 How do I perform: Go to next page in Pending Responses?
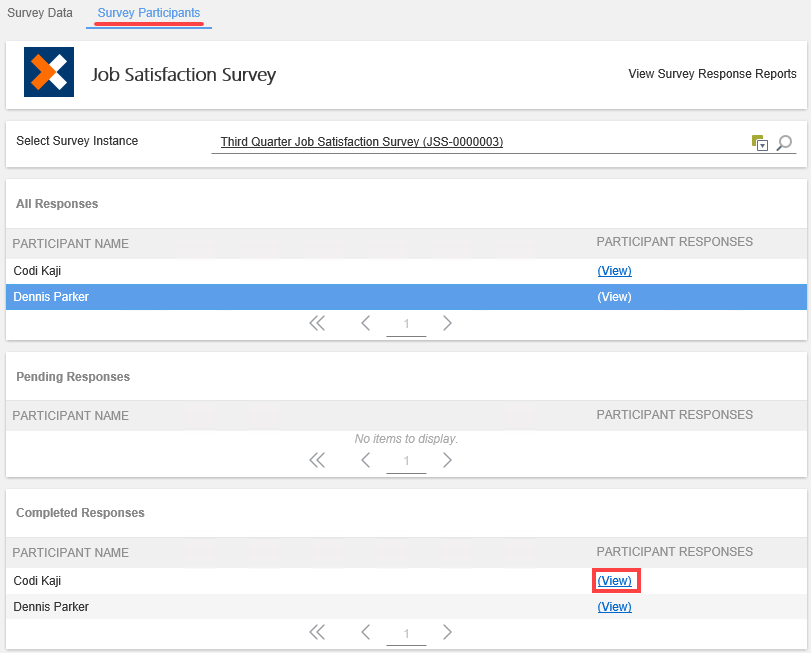click(447, 460)
